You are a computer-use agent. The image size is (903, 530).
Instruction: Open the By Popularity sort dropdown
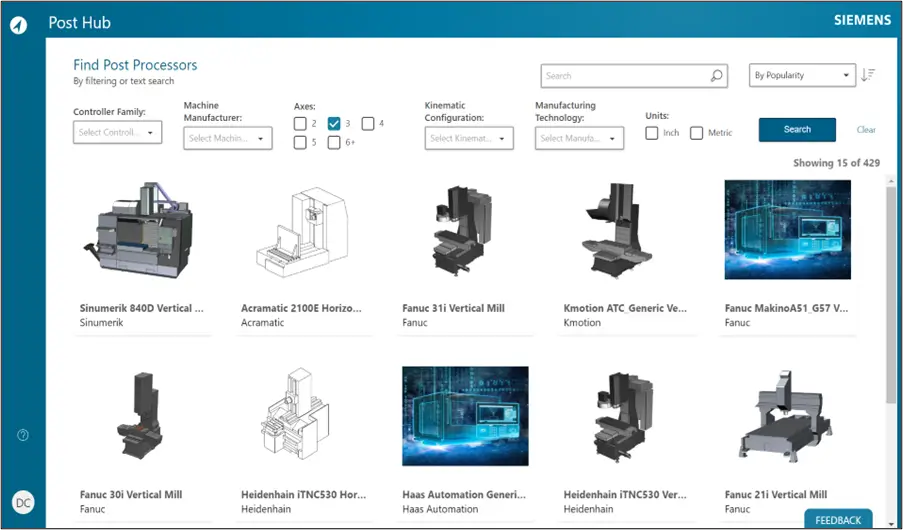(802, 75)
